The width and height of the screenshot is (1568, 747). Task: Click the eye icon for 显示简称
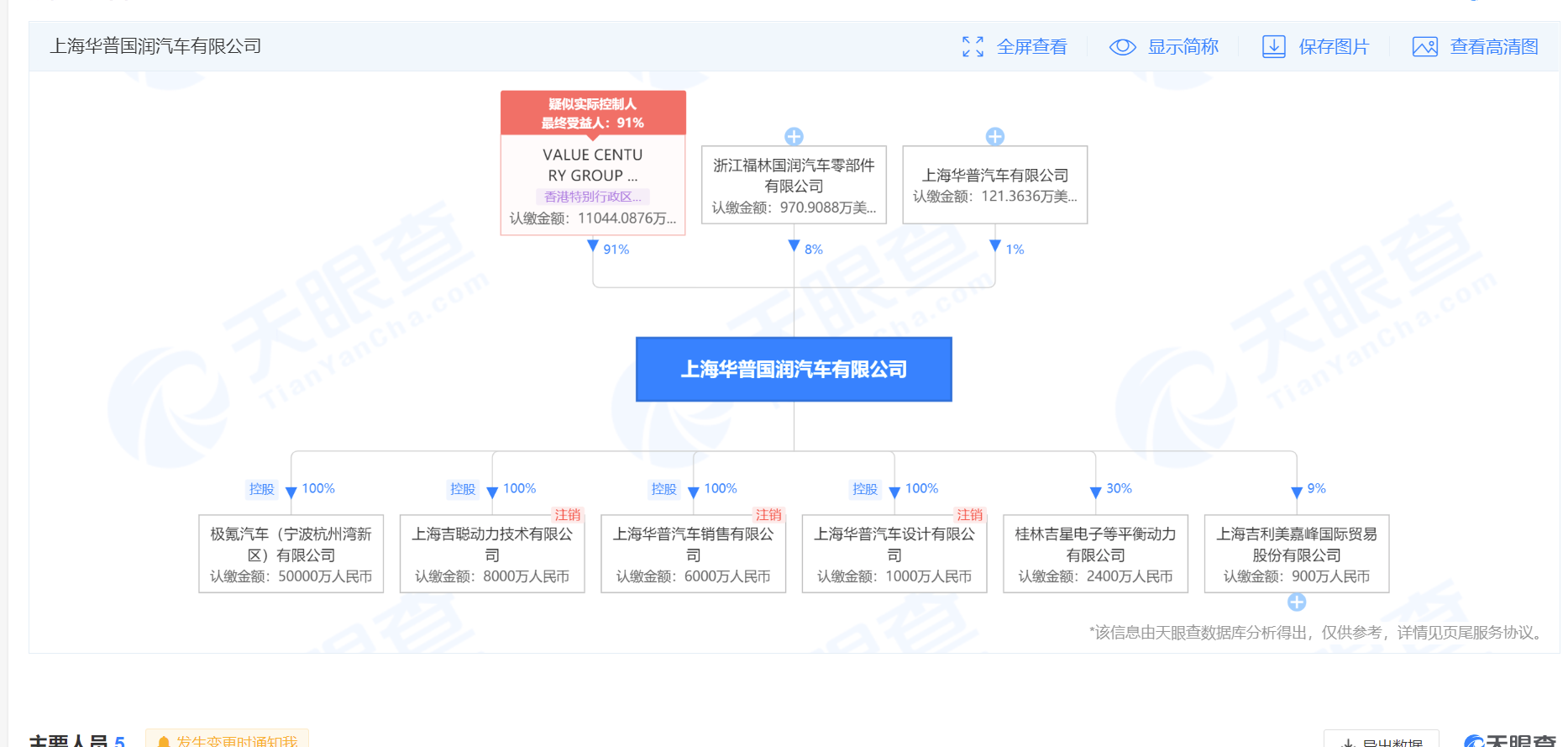click(1122, 47)
